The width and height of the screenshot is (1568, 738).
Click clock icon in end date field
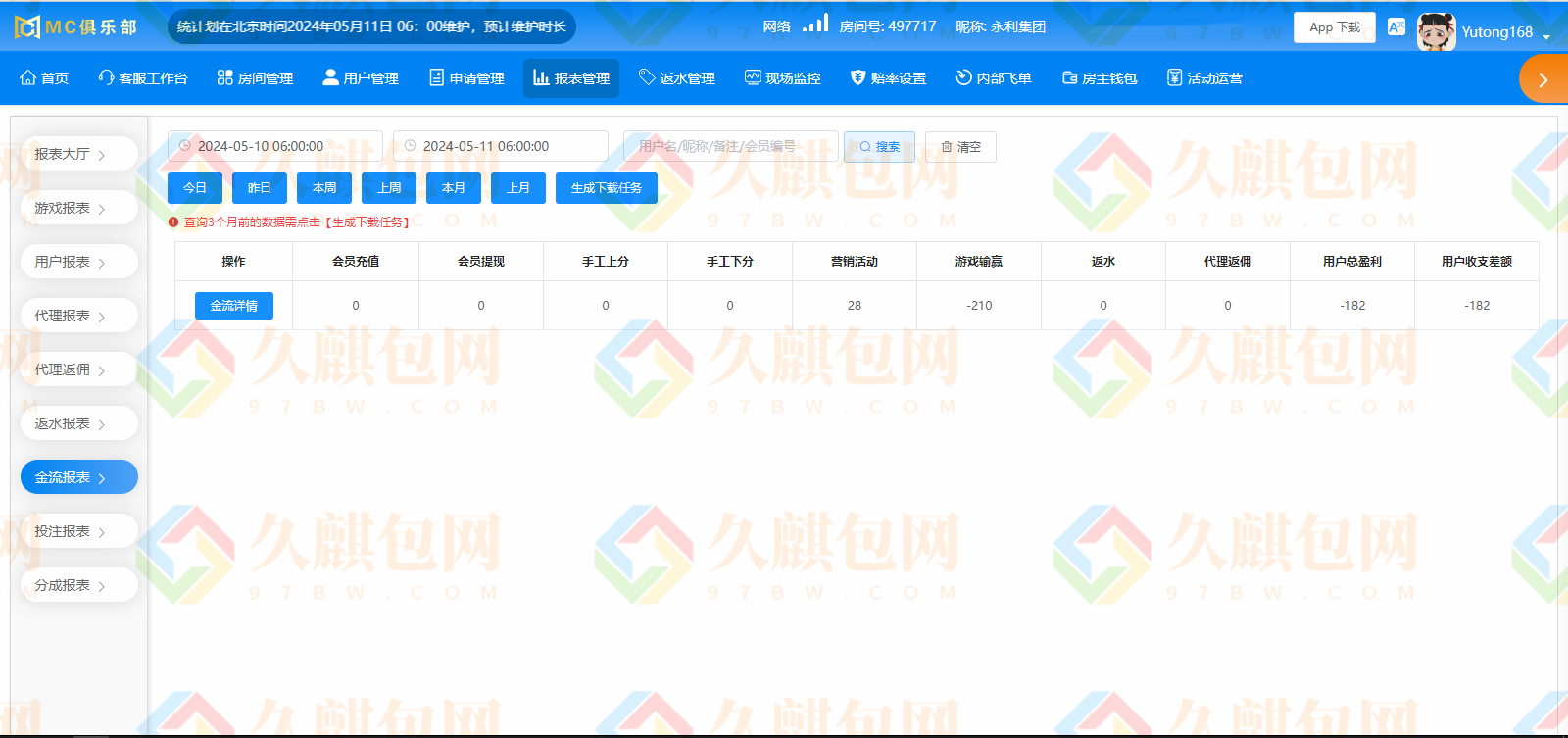[411, 146]
